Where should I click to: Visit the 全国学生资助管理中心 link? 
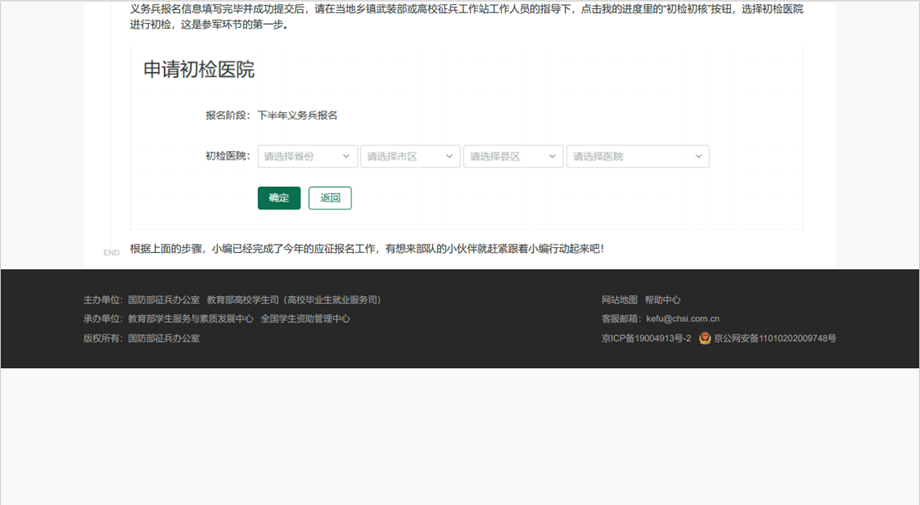coord(305,319)
